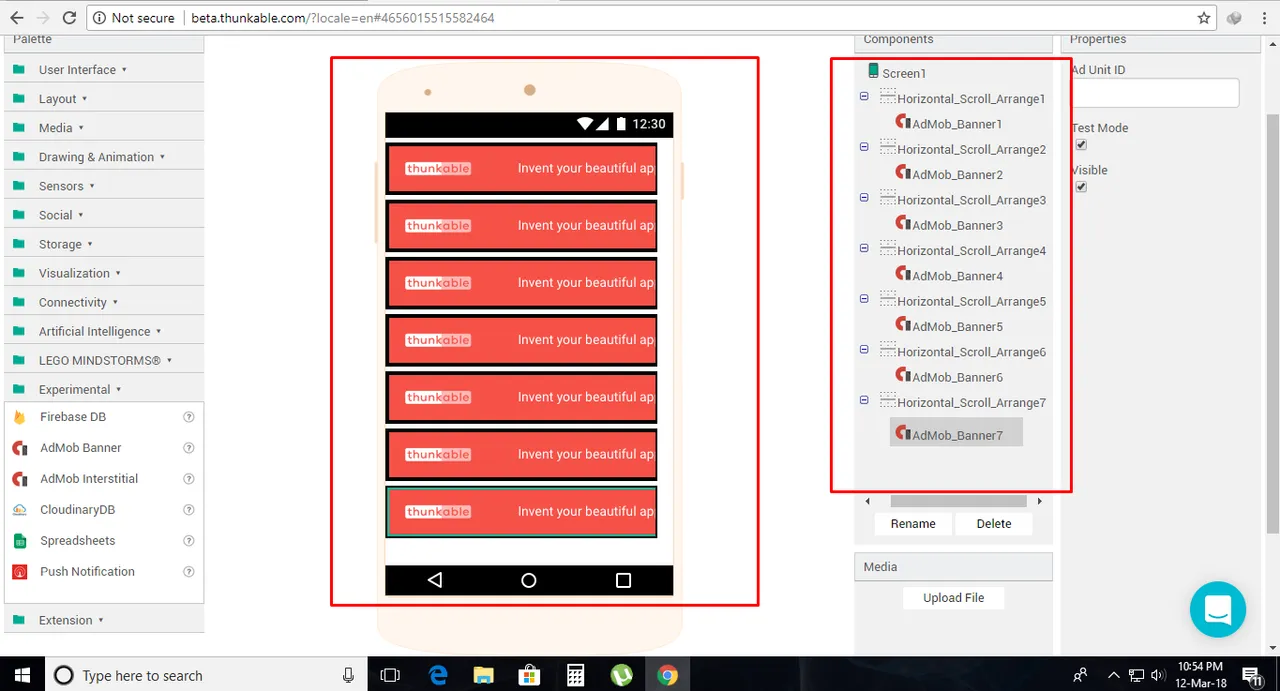
Task: Expand LEGO MINDSTORMS palette category
Action: (104, 360)
